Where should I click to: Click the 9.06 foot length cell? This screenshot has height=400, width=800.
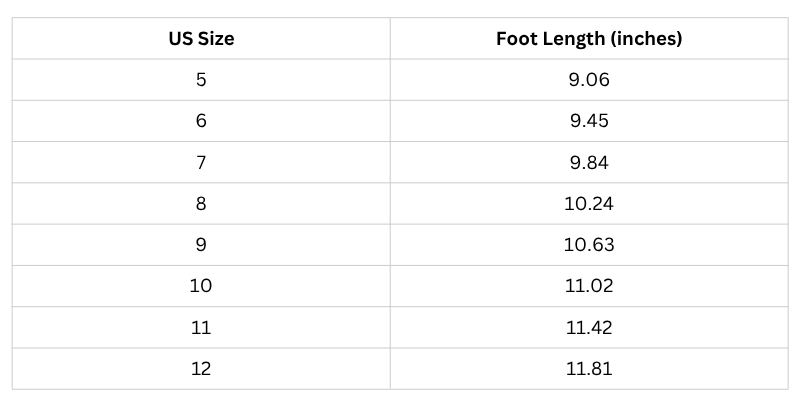[589, 80]
